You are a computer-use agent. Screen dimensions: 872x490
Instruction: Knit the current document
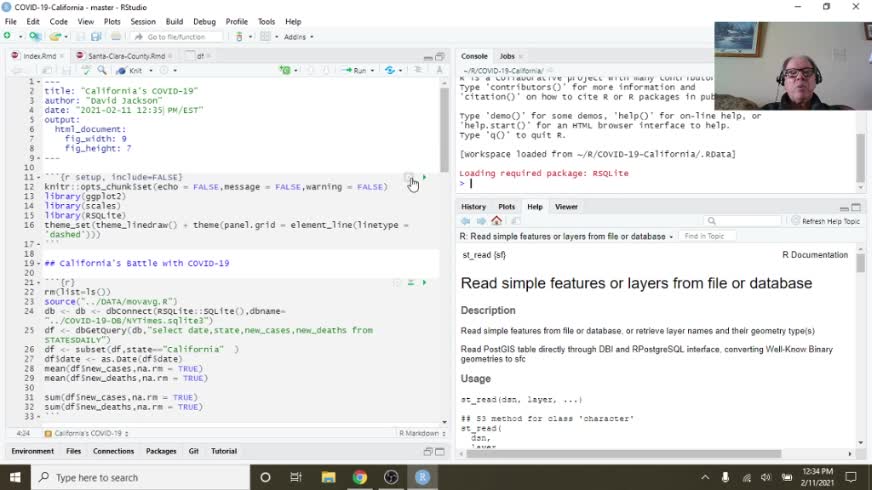(130, 71)
